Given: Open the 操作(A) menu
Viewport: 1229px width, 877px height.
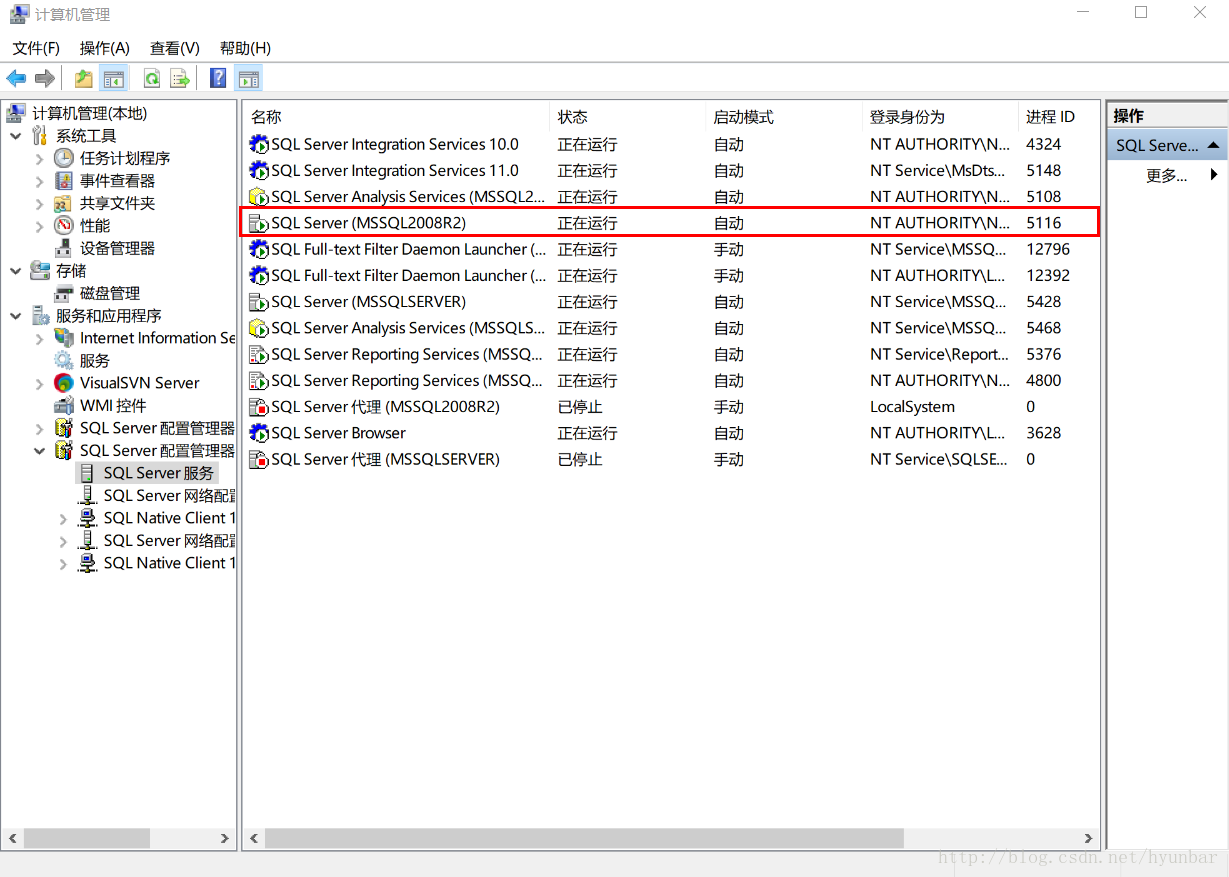Looking at the screenshot, I should [105, 48].
